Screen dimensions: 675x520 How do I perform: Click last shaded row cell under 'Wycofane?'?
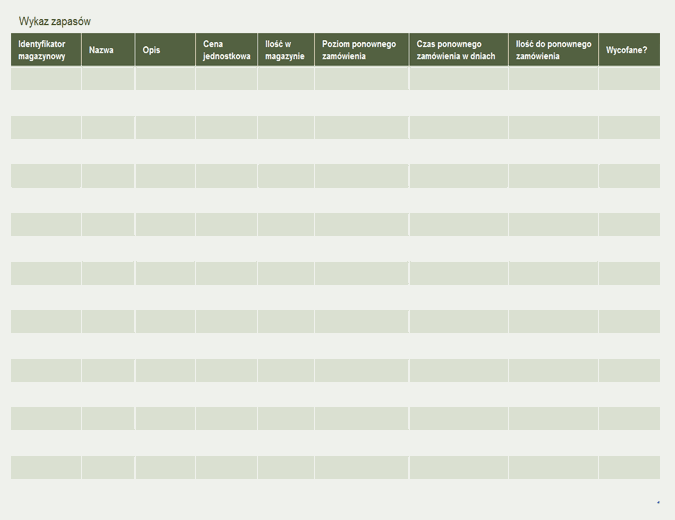point(629,467)
